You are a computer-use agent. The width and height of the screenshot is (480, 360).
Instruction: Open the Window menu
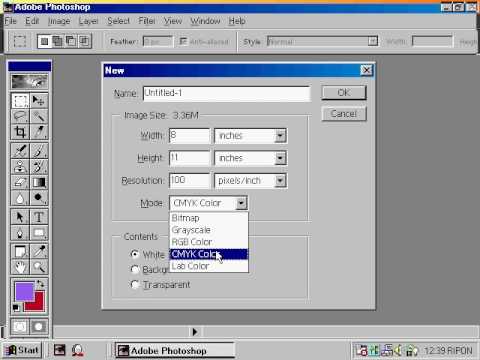(x=205, y=21)
